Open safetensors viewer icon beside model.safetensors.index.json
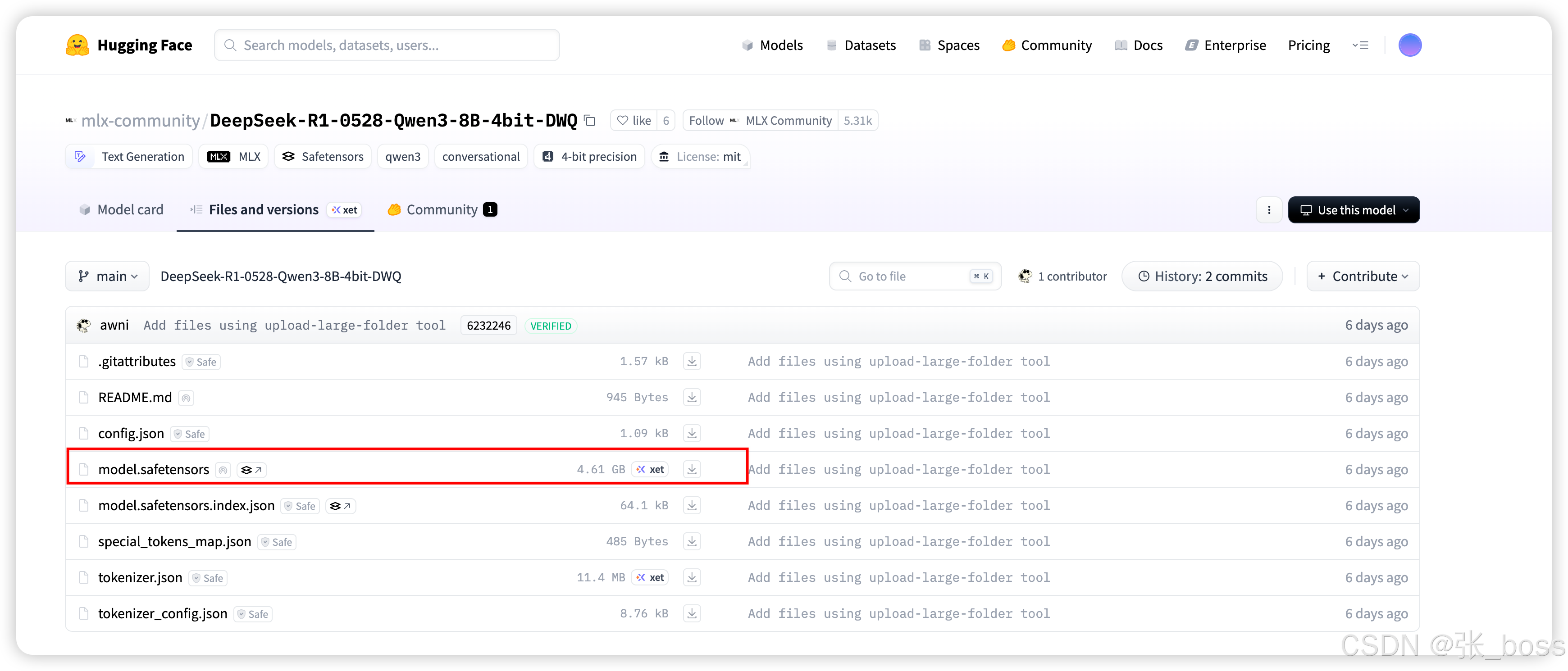 pos(340,506)
